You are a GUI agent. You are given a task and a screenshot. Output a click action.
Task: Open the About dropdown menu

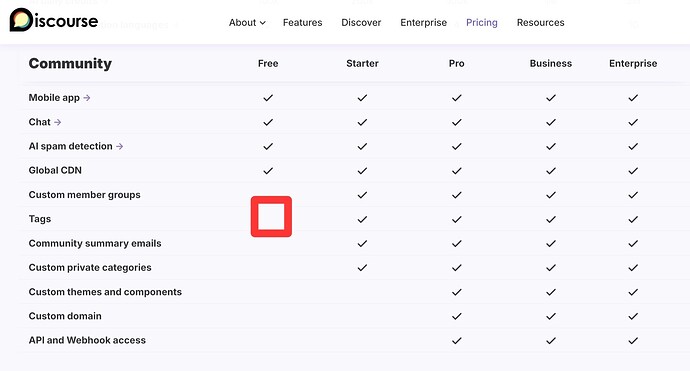(x=247, y=22)
